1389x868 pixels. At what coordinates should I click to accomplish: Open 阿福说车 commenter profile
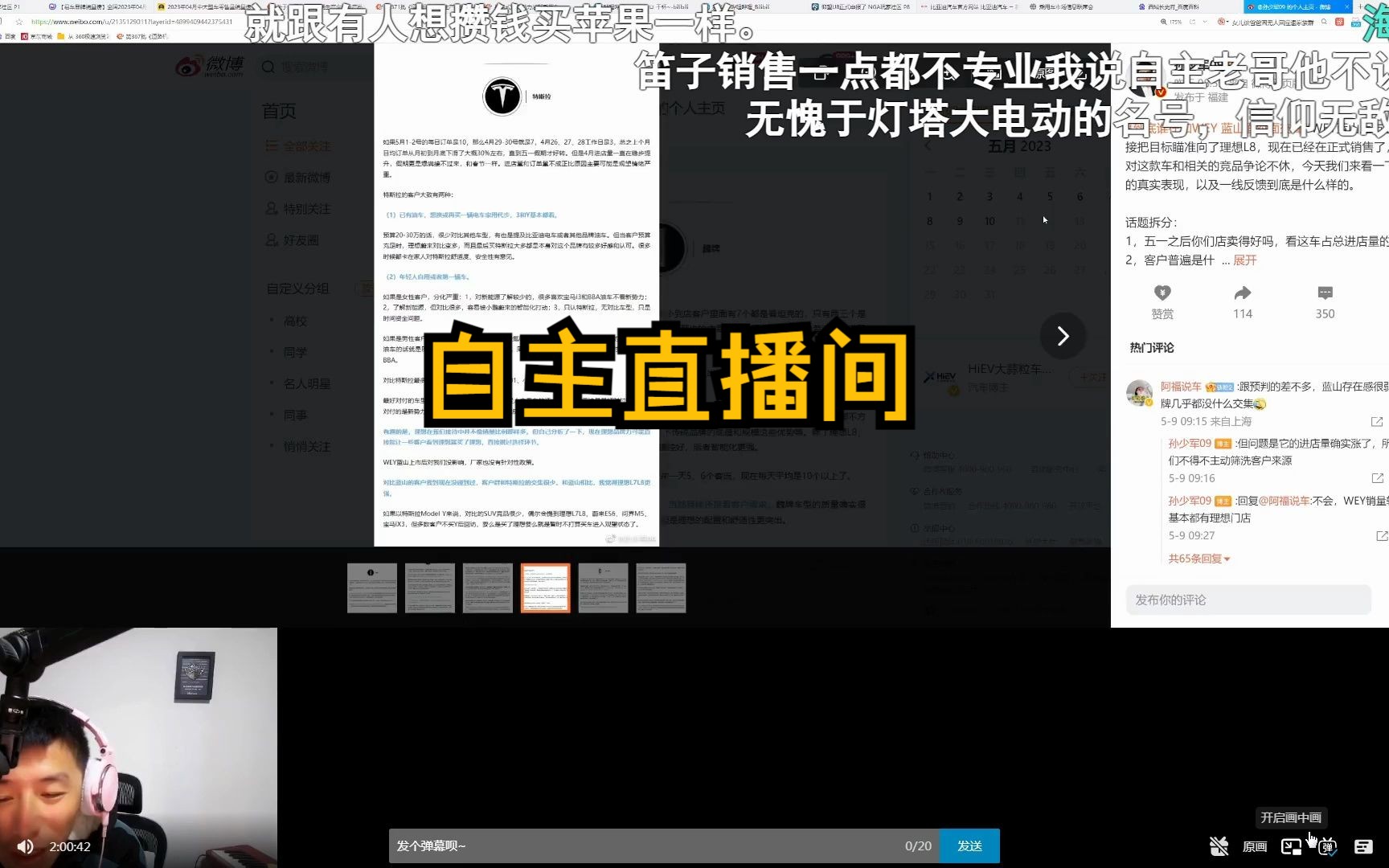(1181, 387)
